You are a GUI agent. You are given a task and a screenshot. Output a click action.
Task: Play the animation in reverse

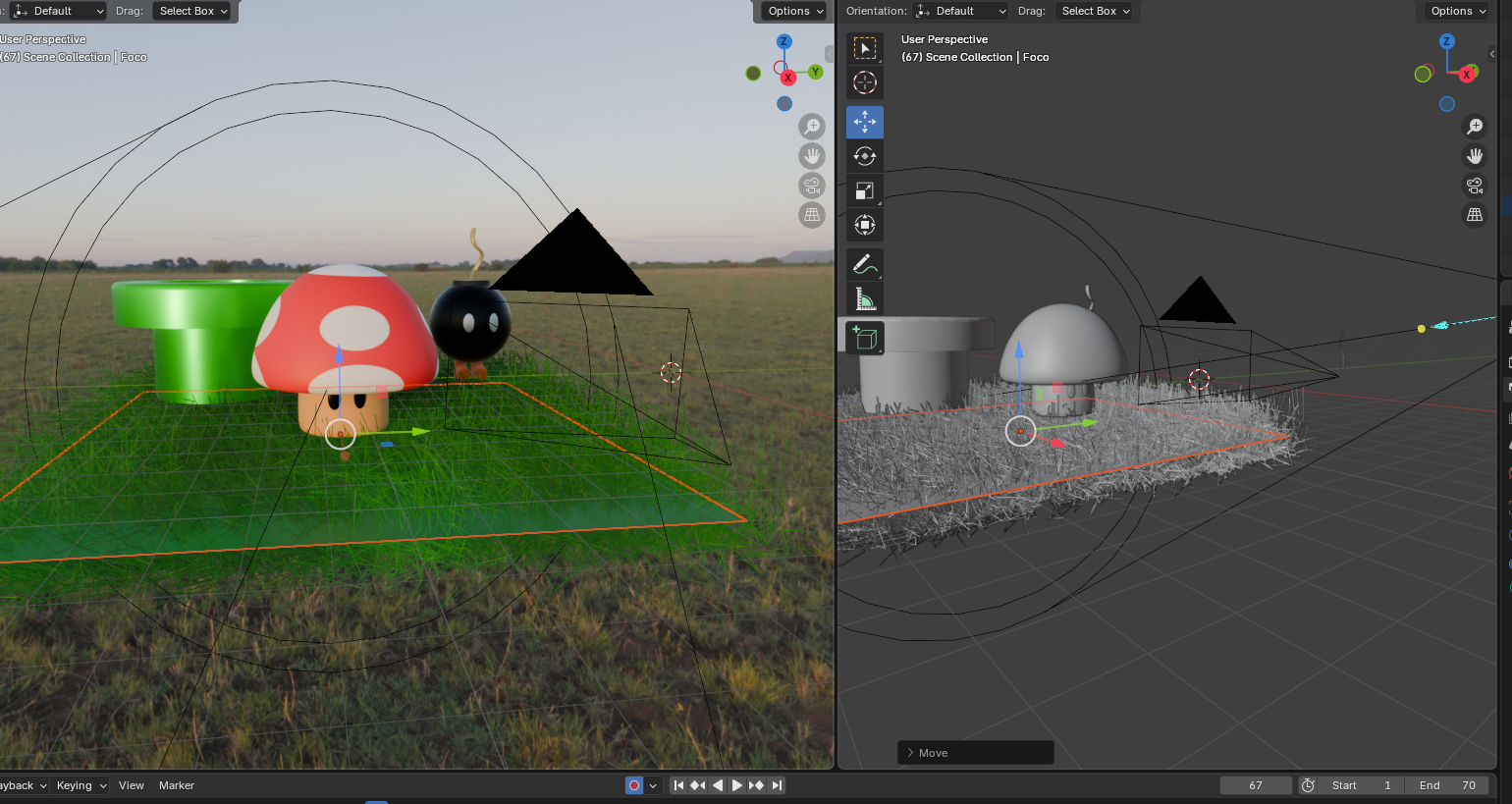718,785
